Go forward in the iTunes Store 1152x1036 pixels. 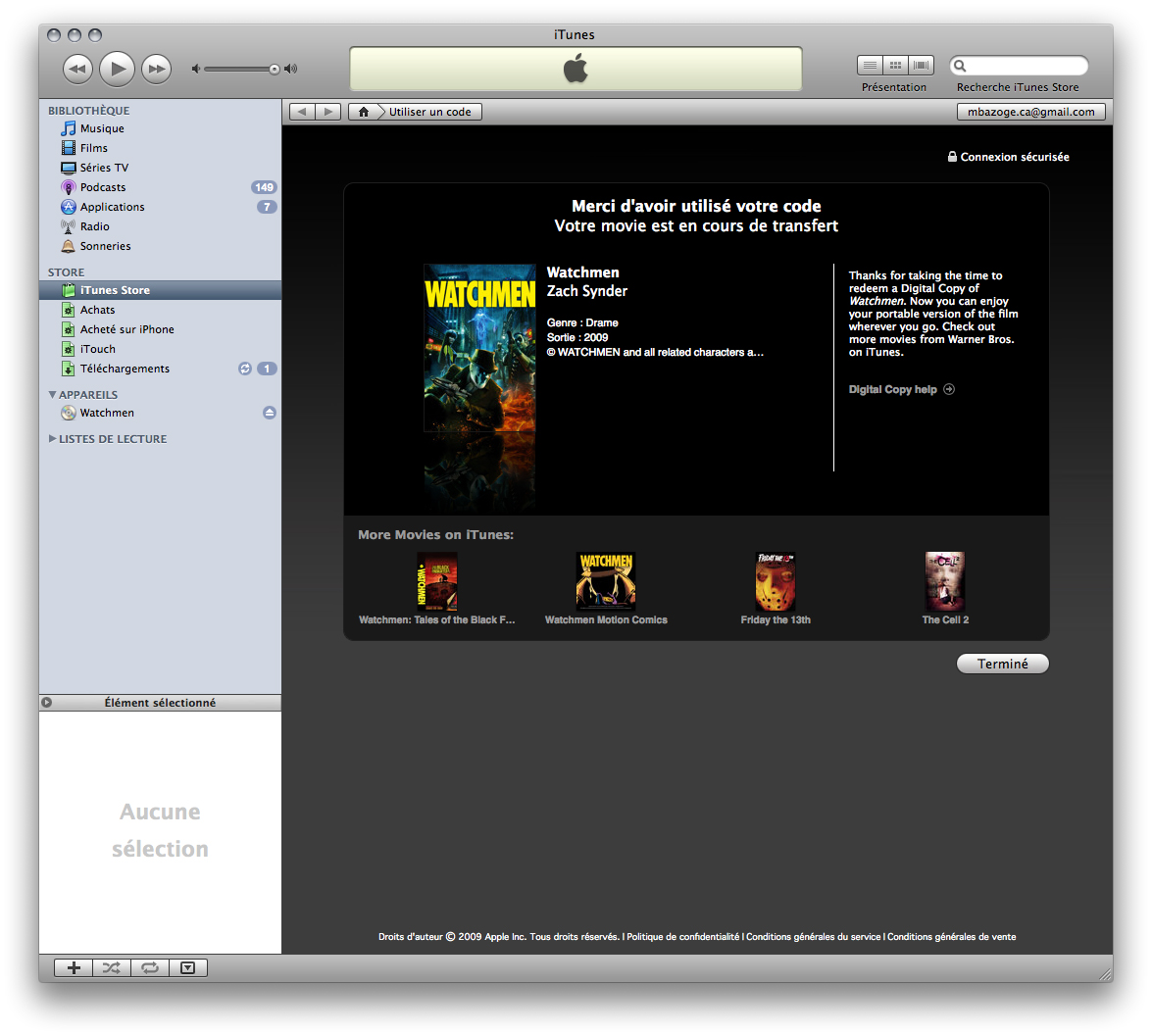coord(328,112)
